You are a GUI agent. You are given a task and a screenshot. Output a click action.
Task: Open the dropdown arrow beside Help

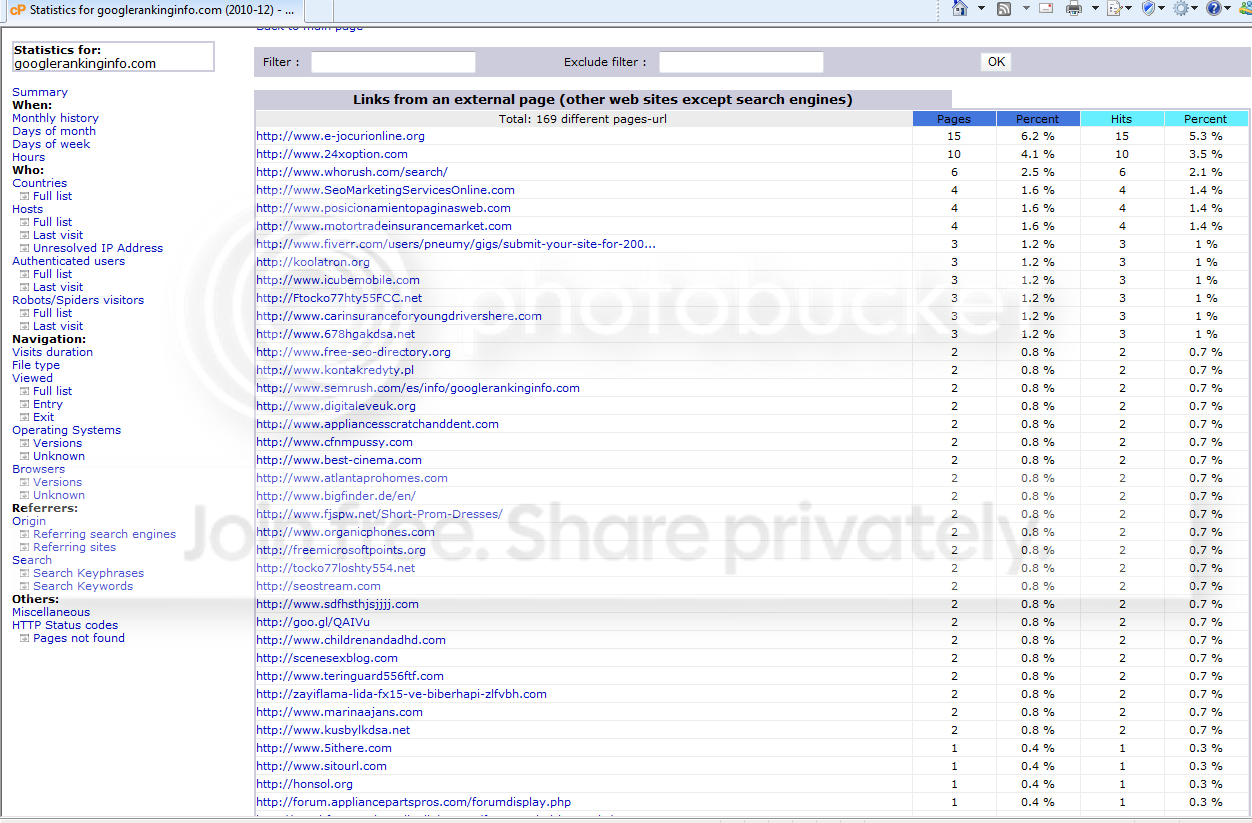(x=1229, y=9)
